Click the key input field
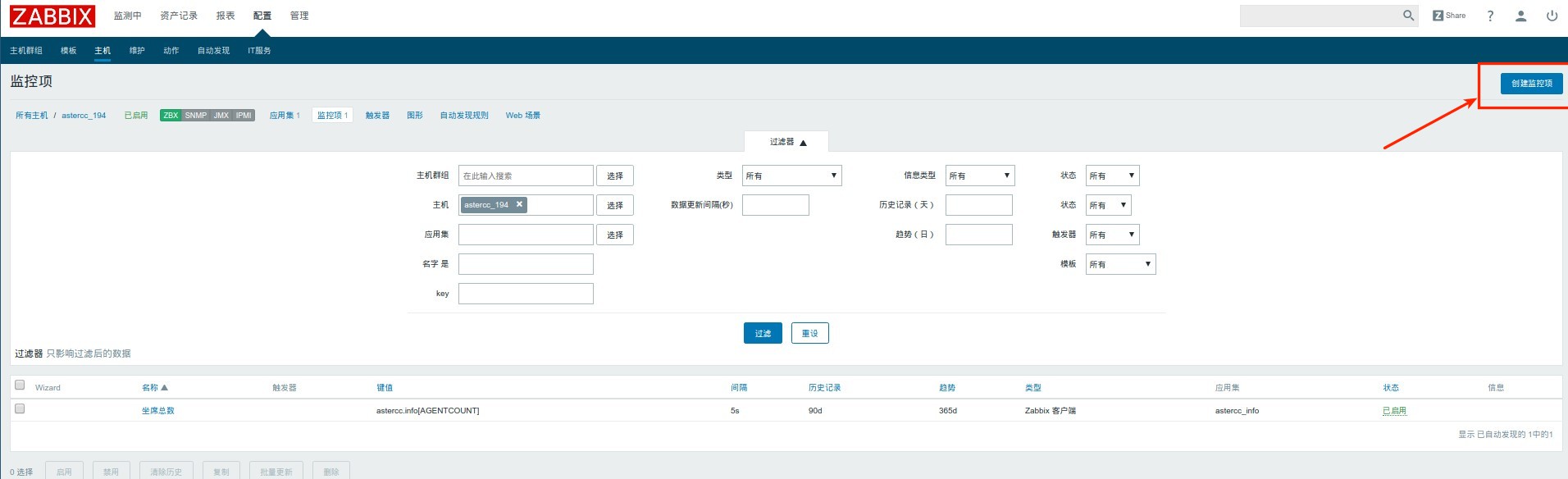Viewport: 1568px width, 479px height. pyautogui.click(x=526, y=294)
